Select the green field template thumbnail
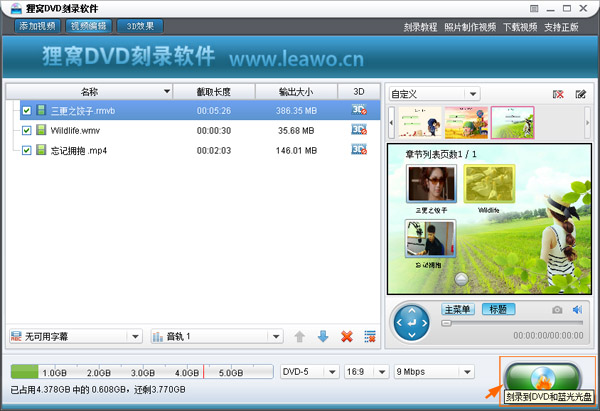This screenshot has height=411, width=600. pyautogui.click(x=512, y=122)
